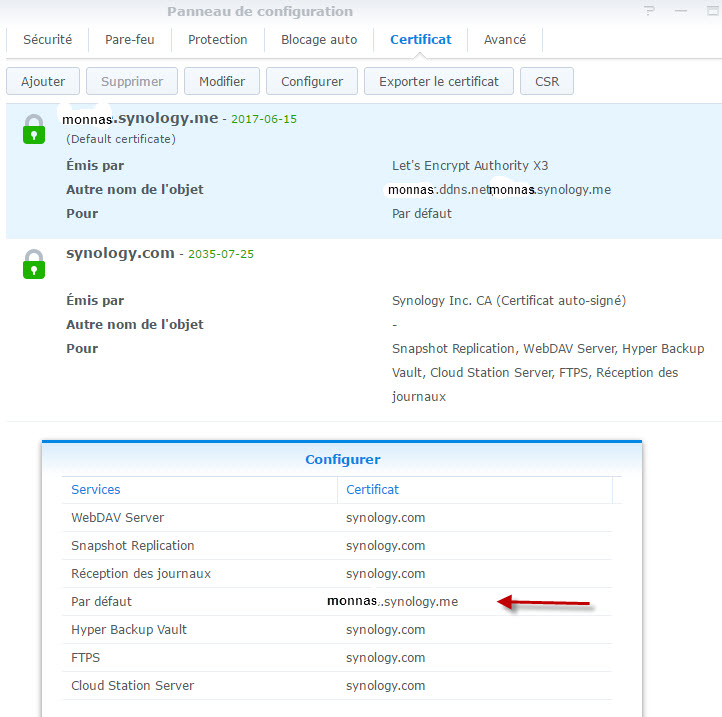Viewport: 722px width, 717px height.
Task: Select the WebDAV Server service row
Action: pyautogui.click(x=337, y=518)
